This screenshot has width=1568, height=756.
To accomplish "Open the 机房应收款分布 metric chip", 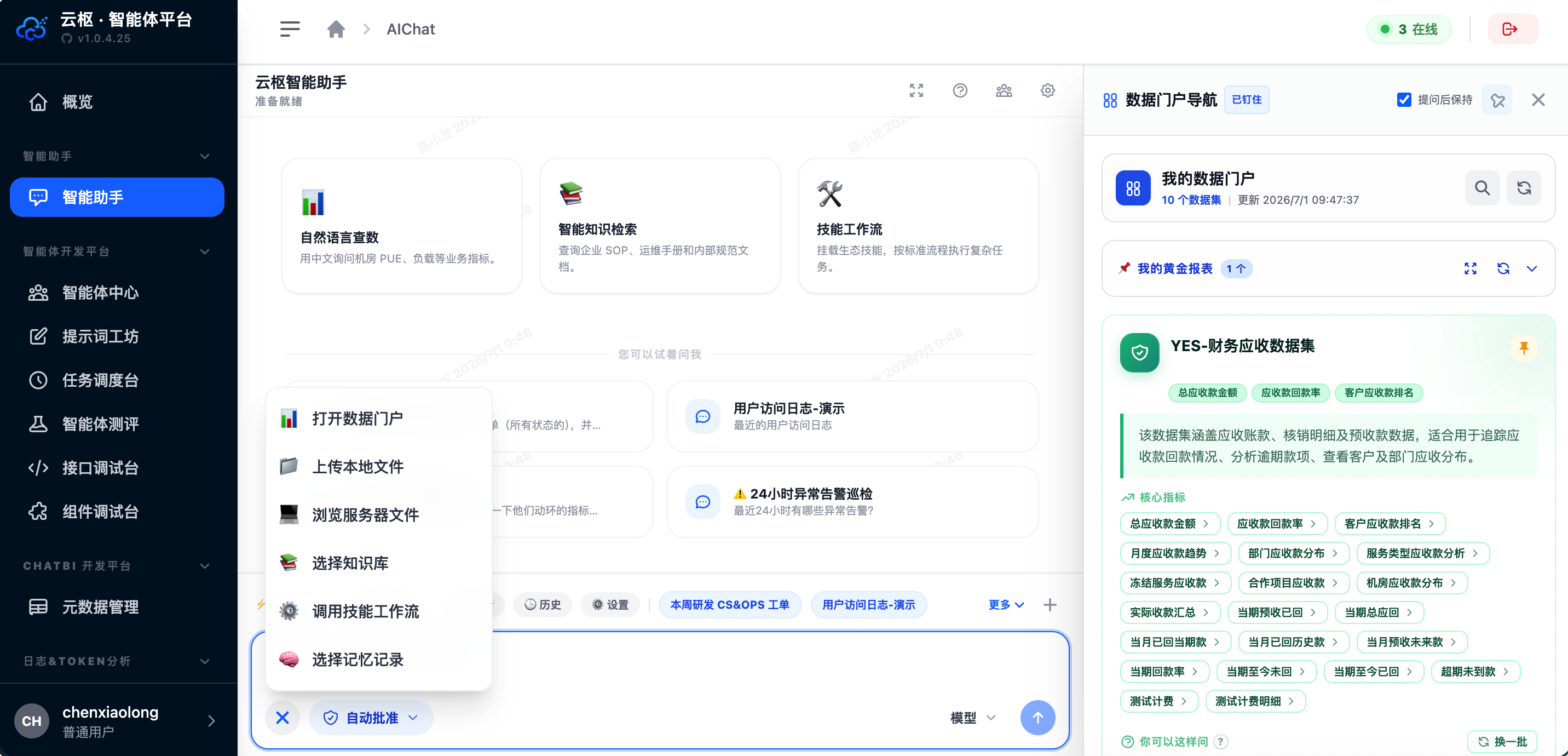I will (x=1411, y=583).
